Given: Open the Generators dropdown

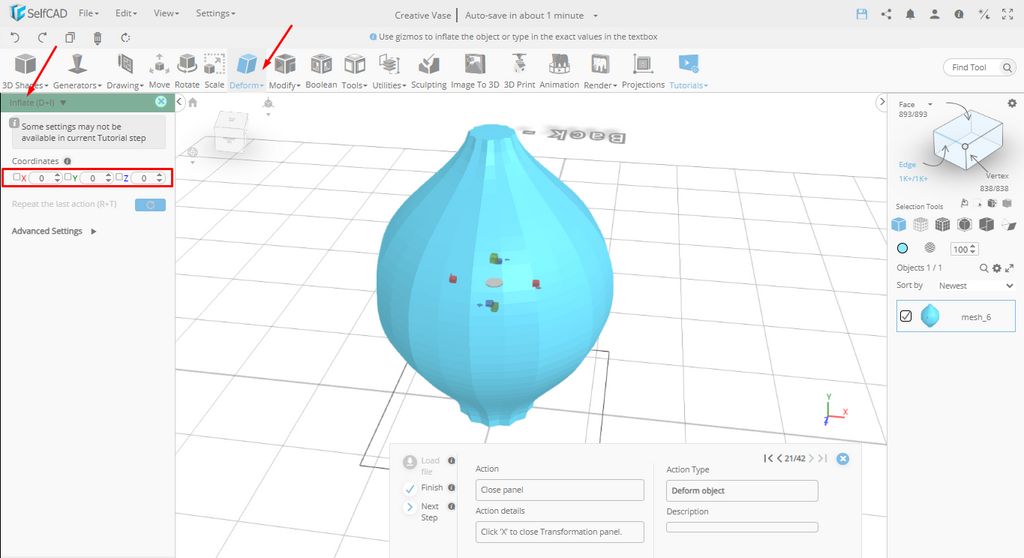Looking at the screenshot, I should pos(77,71).
